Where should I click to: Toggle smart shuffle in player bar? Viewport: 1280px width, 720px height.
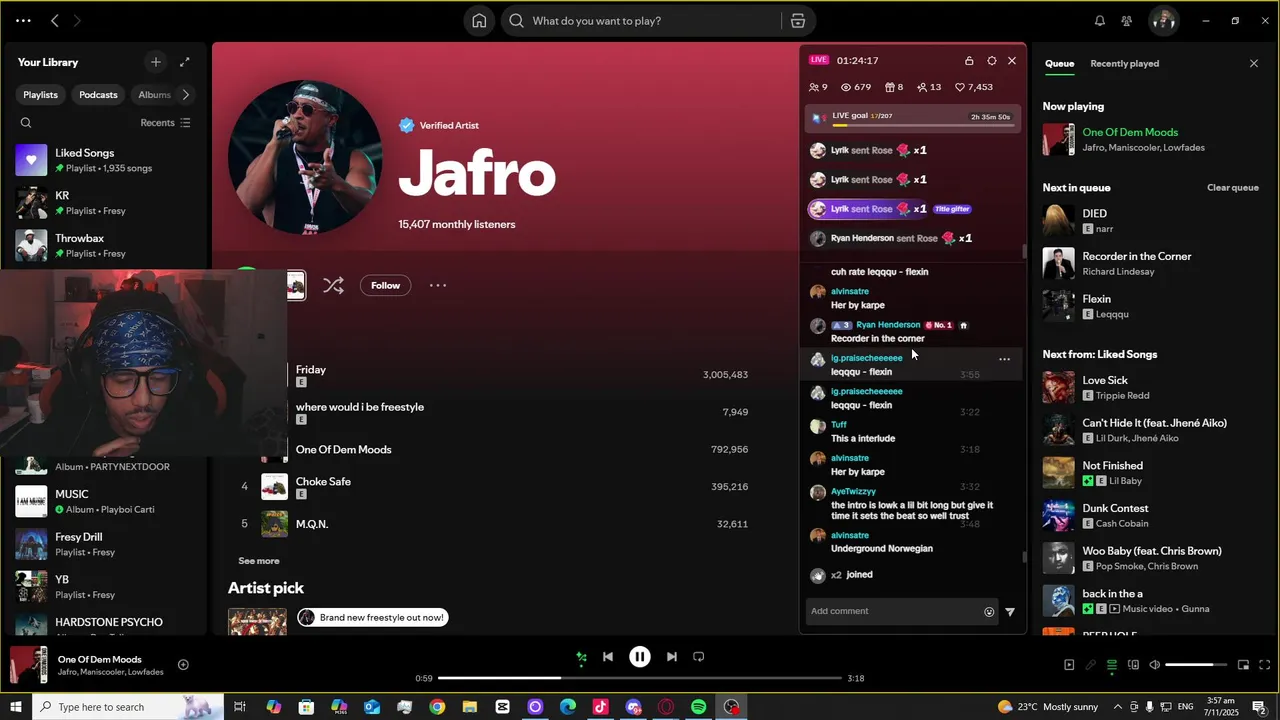(581, 657)
